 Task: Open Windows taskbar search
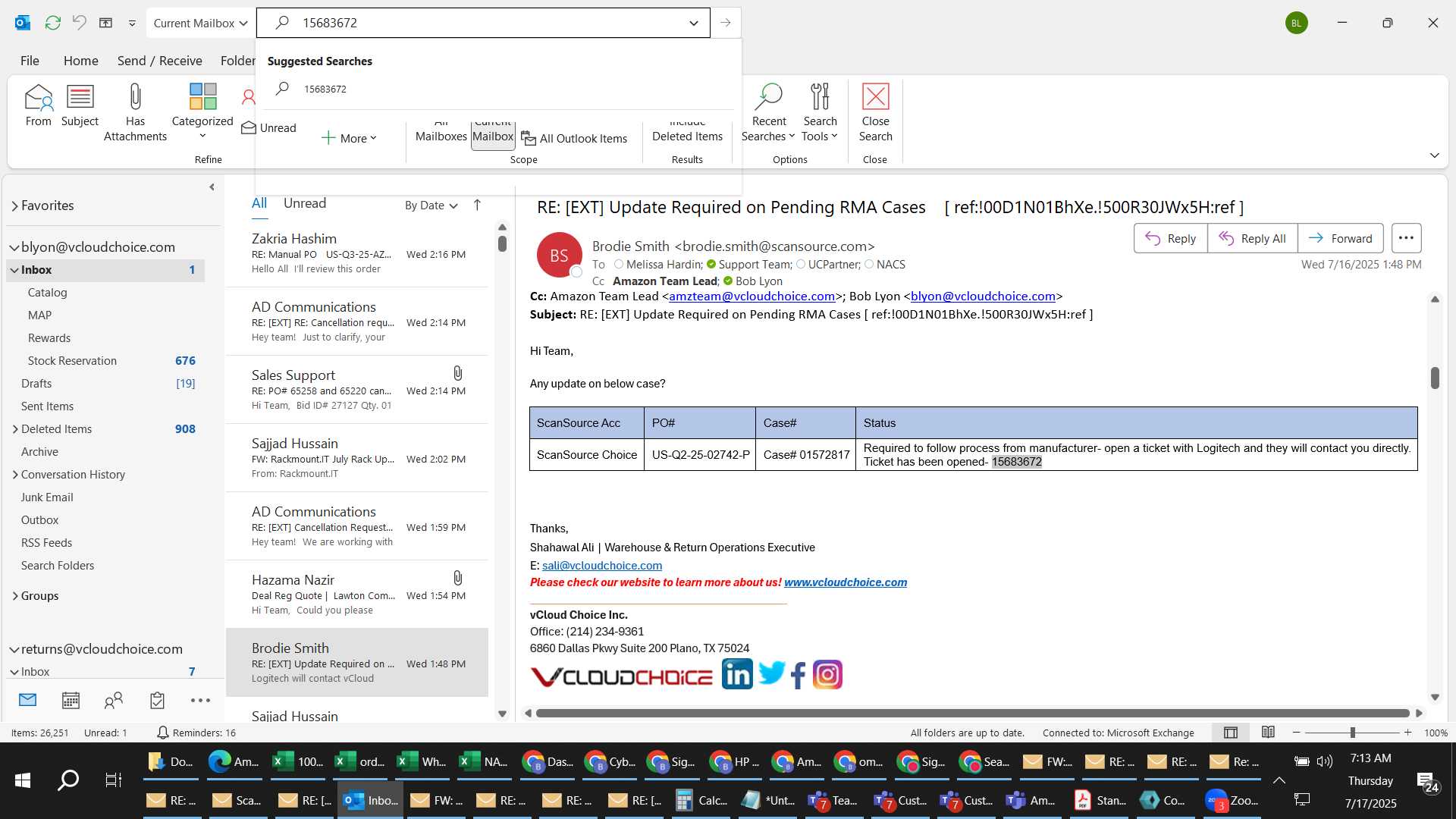tap(68, 780)
